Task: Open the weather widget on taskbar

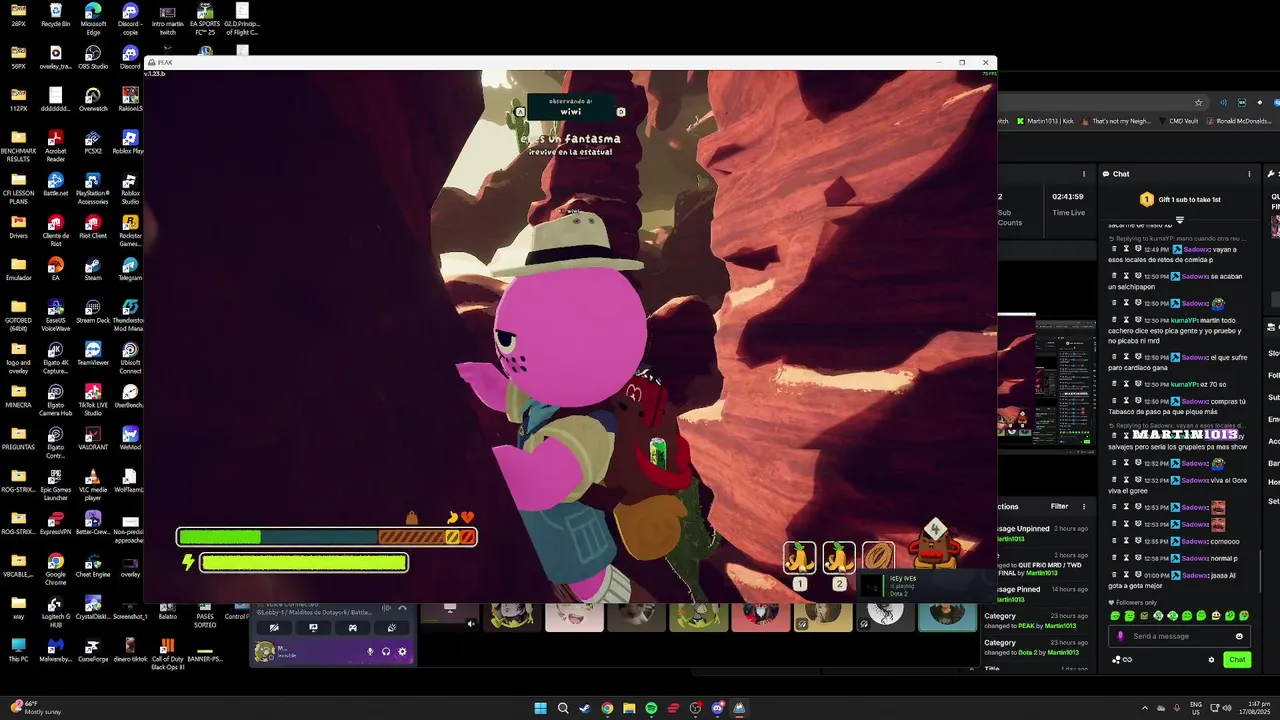Action: coord(34,708)
